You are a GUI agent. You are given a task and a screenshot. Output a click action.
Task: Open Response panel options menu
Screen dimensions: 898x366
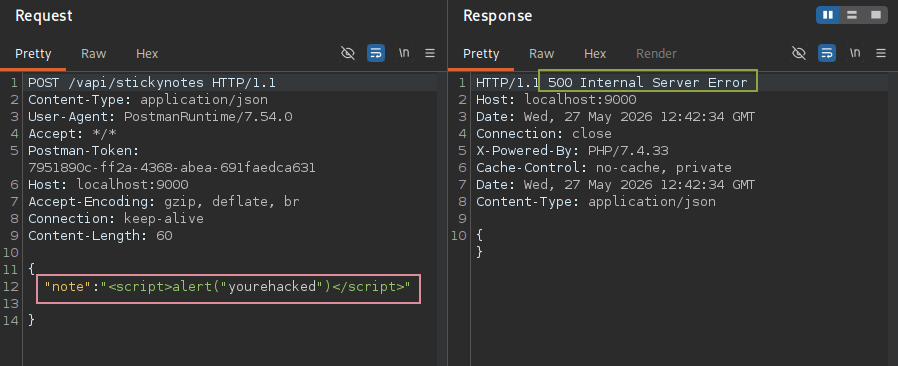click(x=881, y=53)
